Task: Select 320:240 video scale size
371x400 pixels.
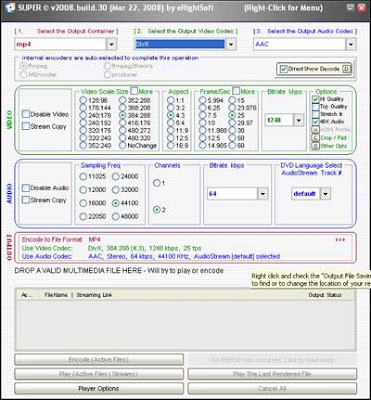Action: [x=83, y=138]
